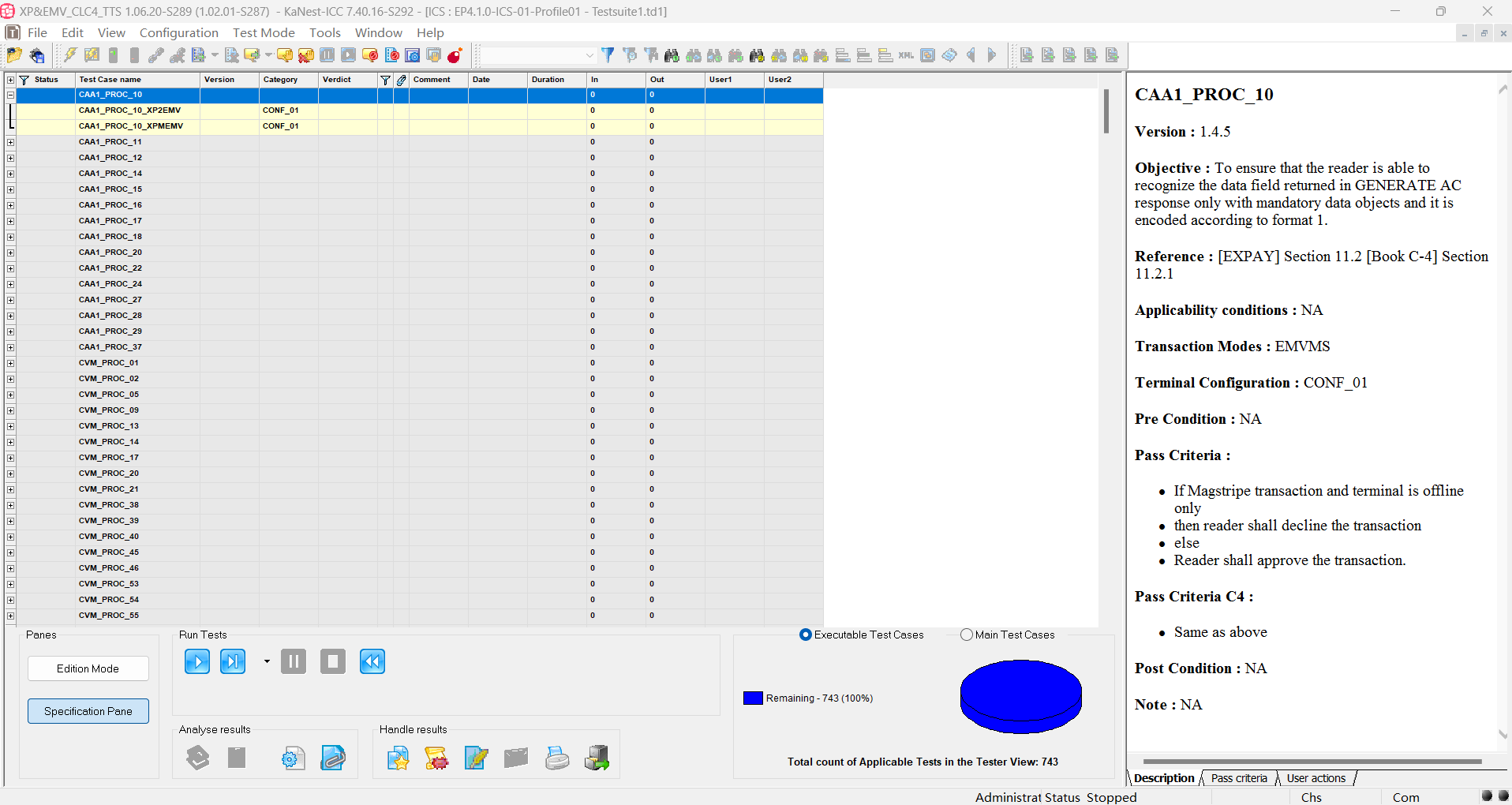Open the Test Mode menu

click(x=264, y=32)
